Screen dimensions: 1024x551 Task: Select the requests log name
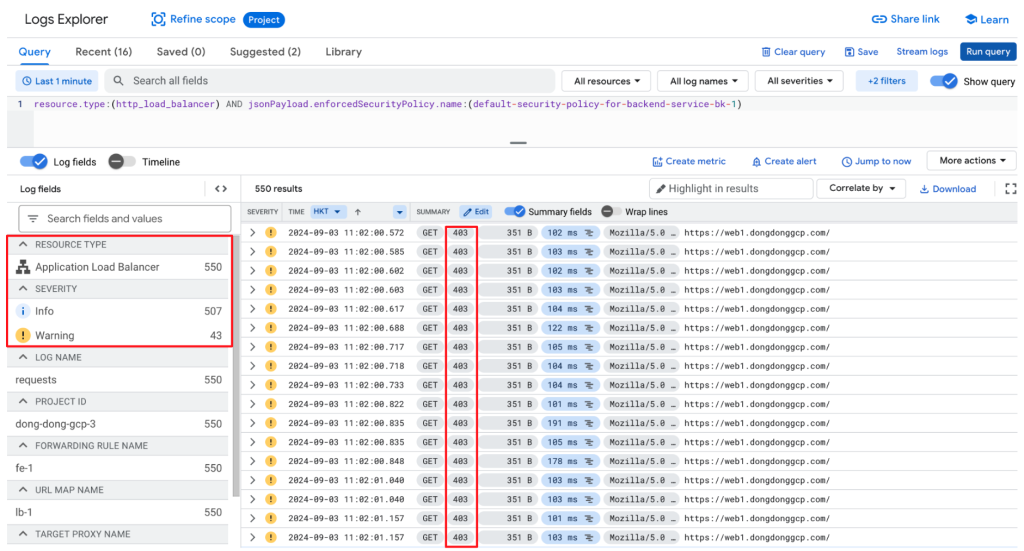tap(119, 380)
